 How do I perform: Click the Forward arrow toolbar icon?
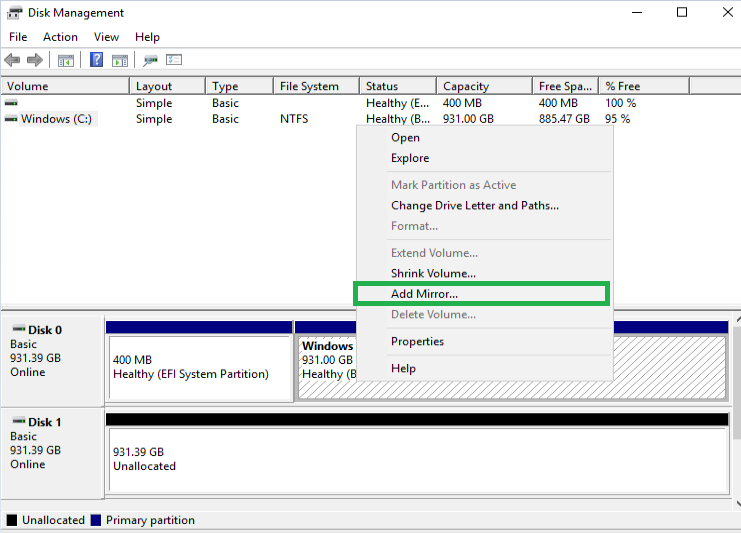coord(35,60)
